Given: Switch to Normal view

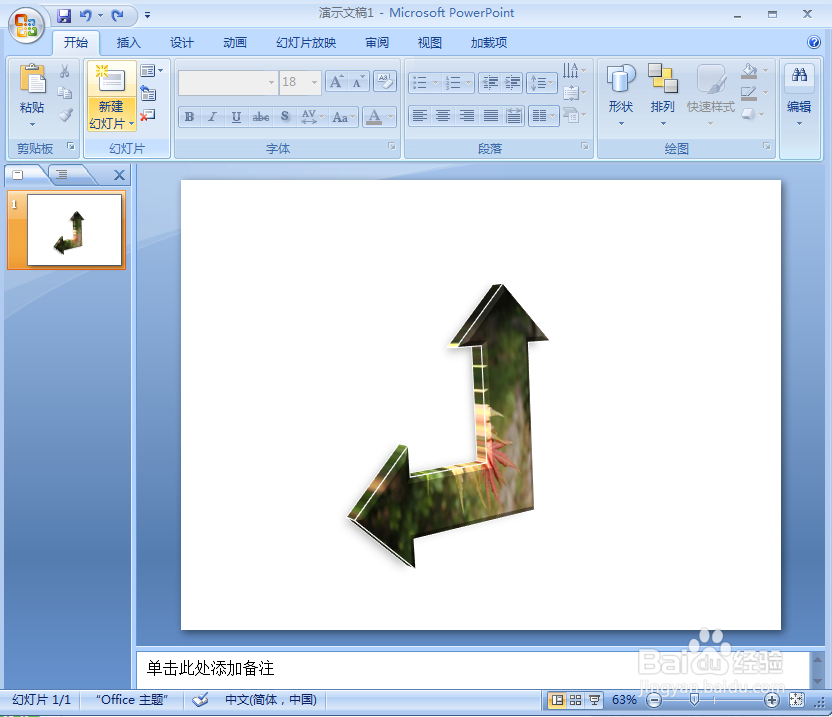Looking at the screenshot, I should [557, 700].
